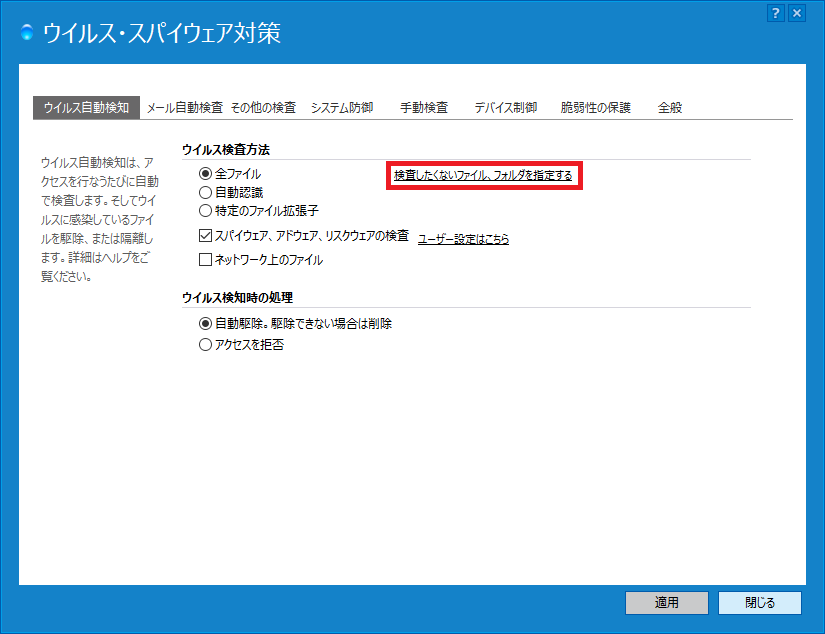Open the メール自動検査 tab

point(185,108)
